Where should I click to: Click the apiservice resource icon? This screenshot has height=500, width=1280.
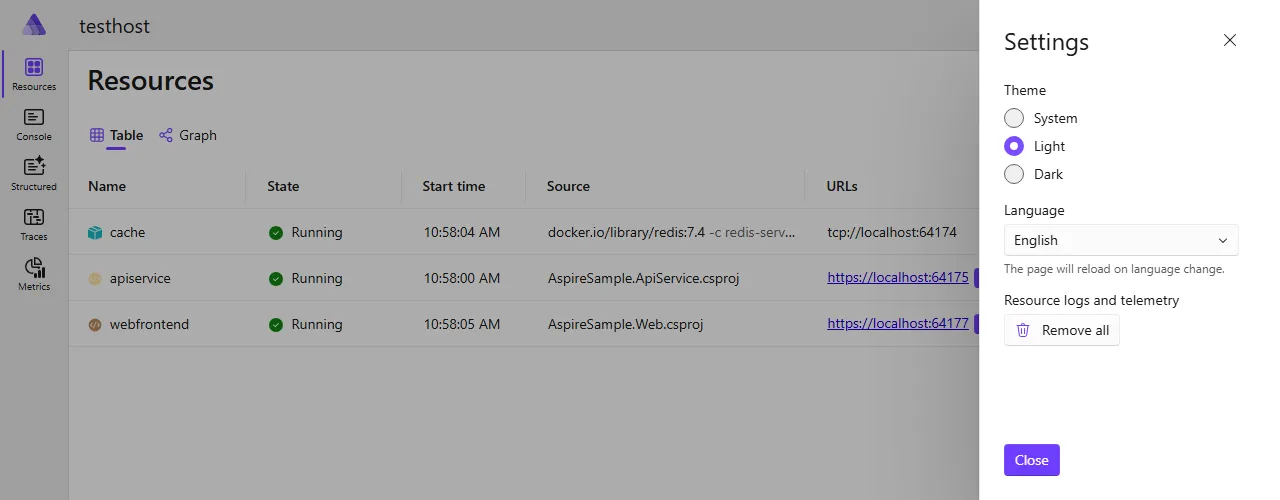tap(95, 278)
